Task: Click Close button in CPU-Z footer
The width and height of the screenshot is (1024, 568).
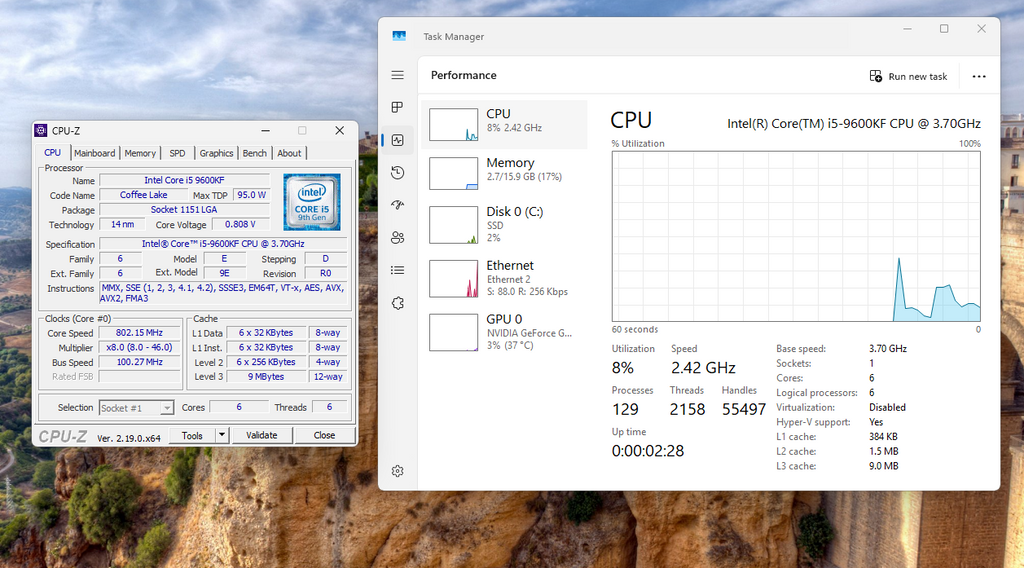Action: click(324, 435)
